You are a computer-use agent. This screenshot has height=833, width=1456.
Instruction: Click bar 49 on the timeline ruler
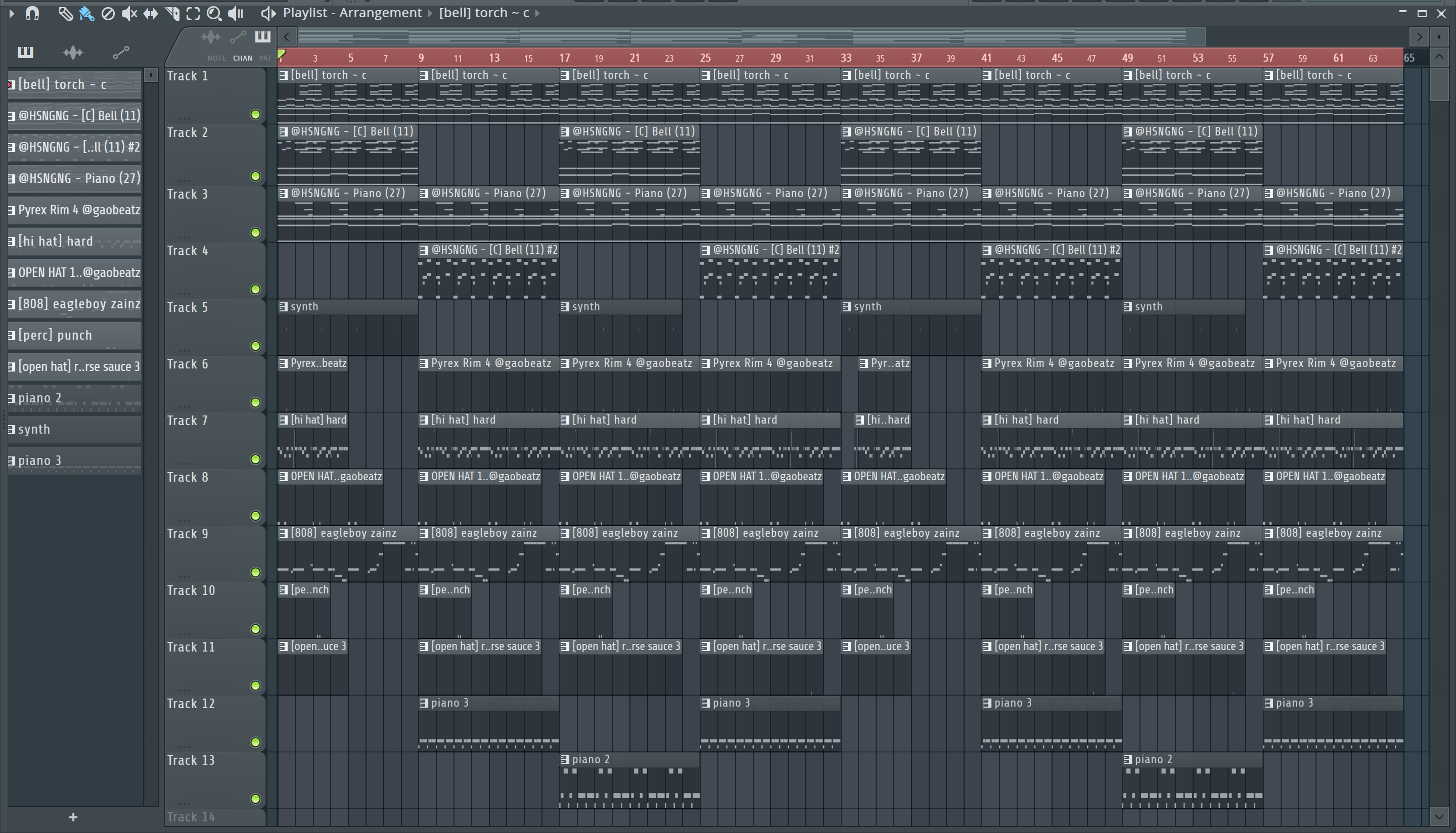(1127, 58)
